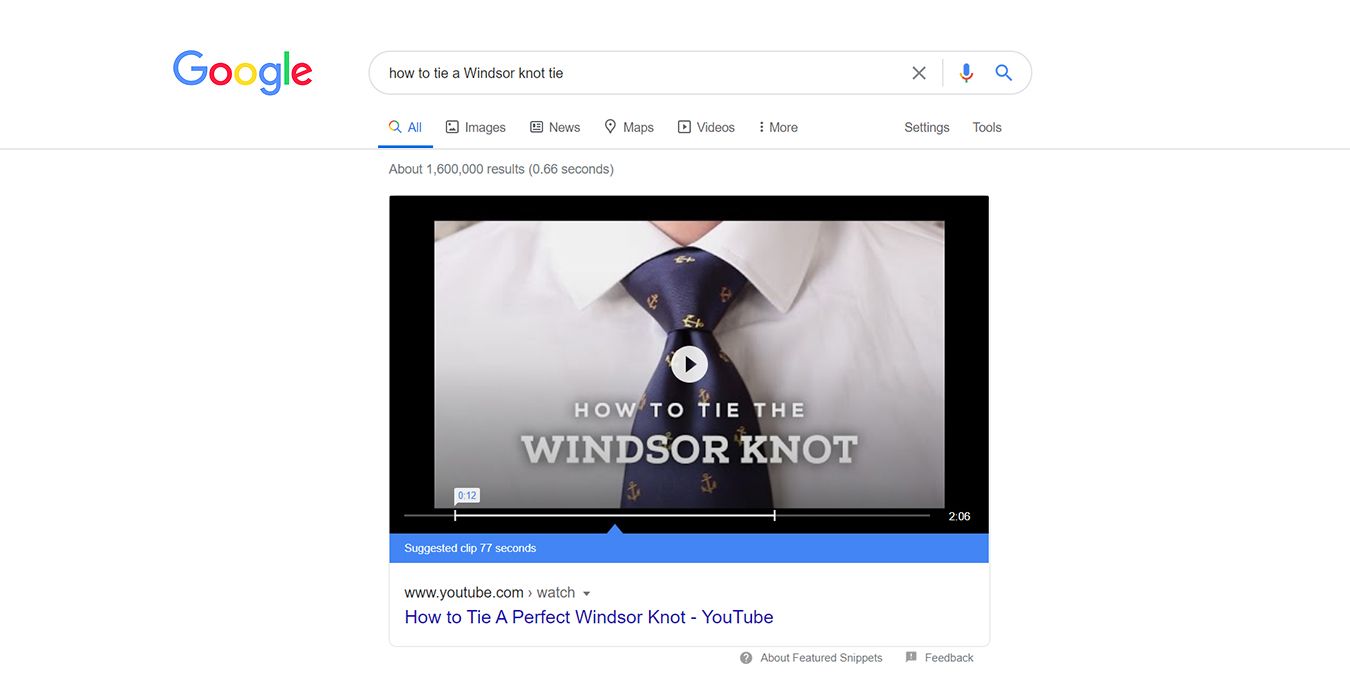The image size is (1350, 700).
Task: Click the Feedback flag icon
Action: (911, 657)
